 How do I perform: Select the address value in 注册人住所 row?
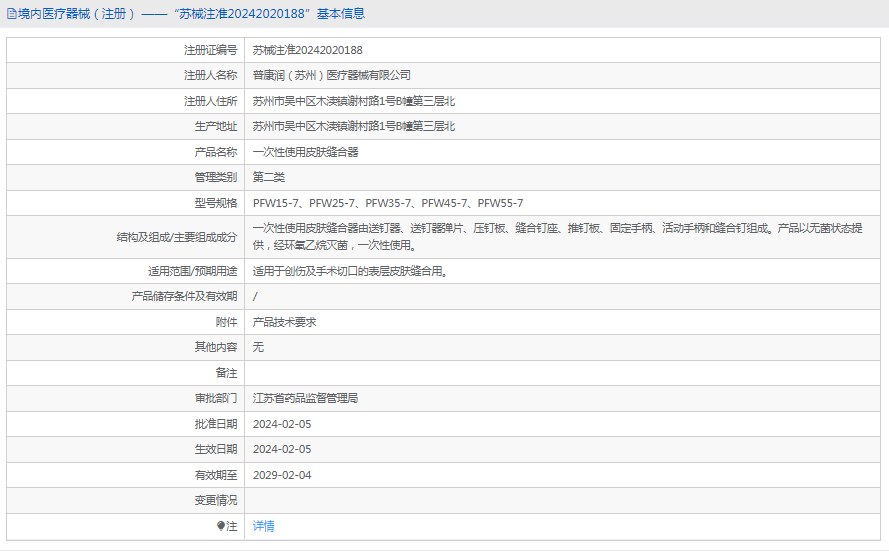click(354, 101)
